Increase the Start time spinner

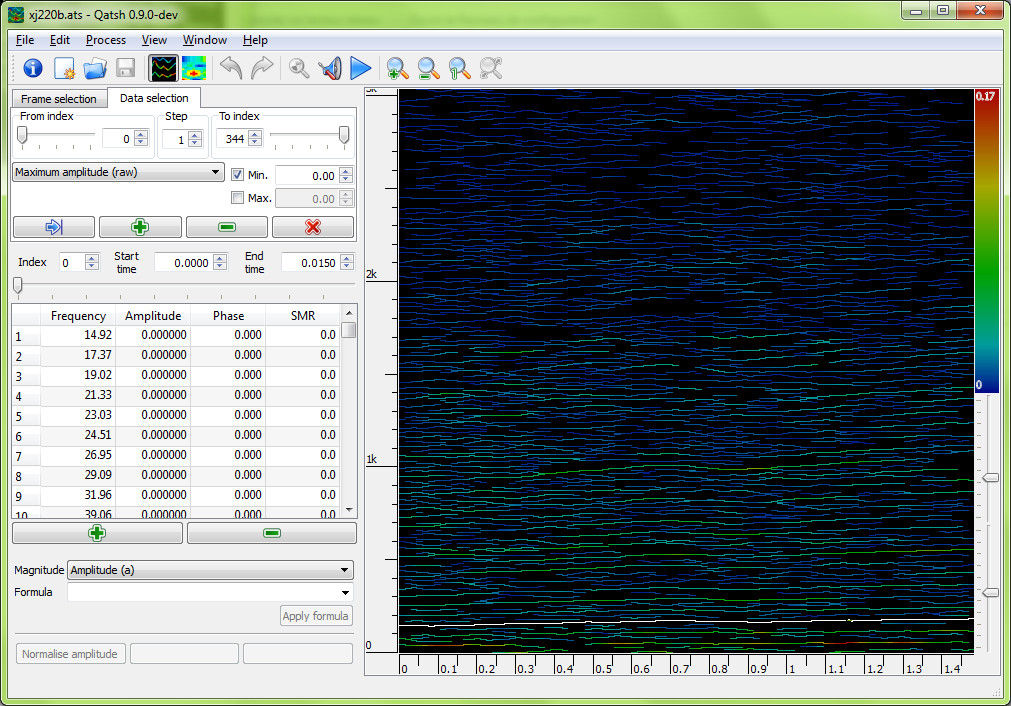pyautogui.click(x=221, y=259)
